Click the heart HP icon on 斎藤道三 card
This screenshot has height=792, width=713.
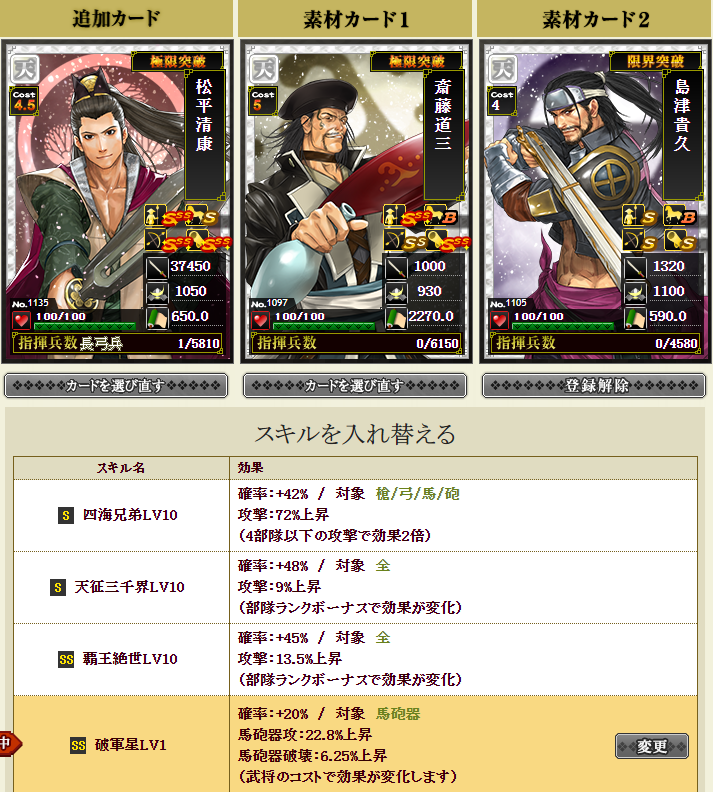(x=261, y=320)
